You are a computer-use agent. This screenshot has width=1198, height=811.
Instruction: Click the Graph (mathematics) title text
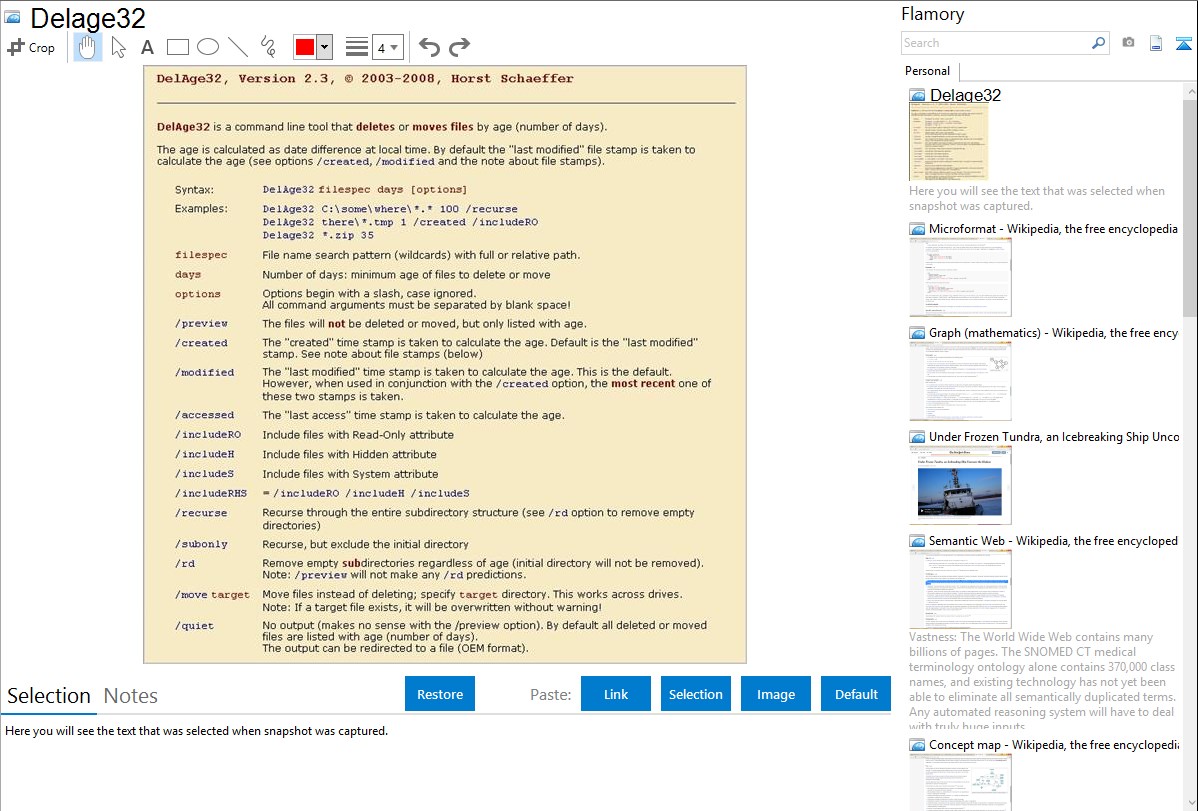[x=1053, y=333]
